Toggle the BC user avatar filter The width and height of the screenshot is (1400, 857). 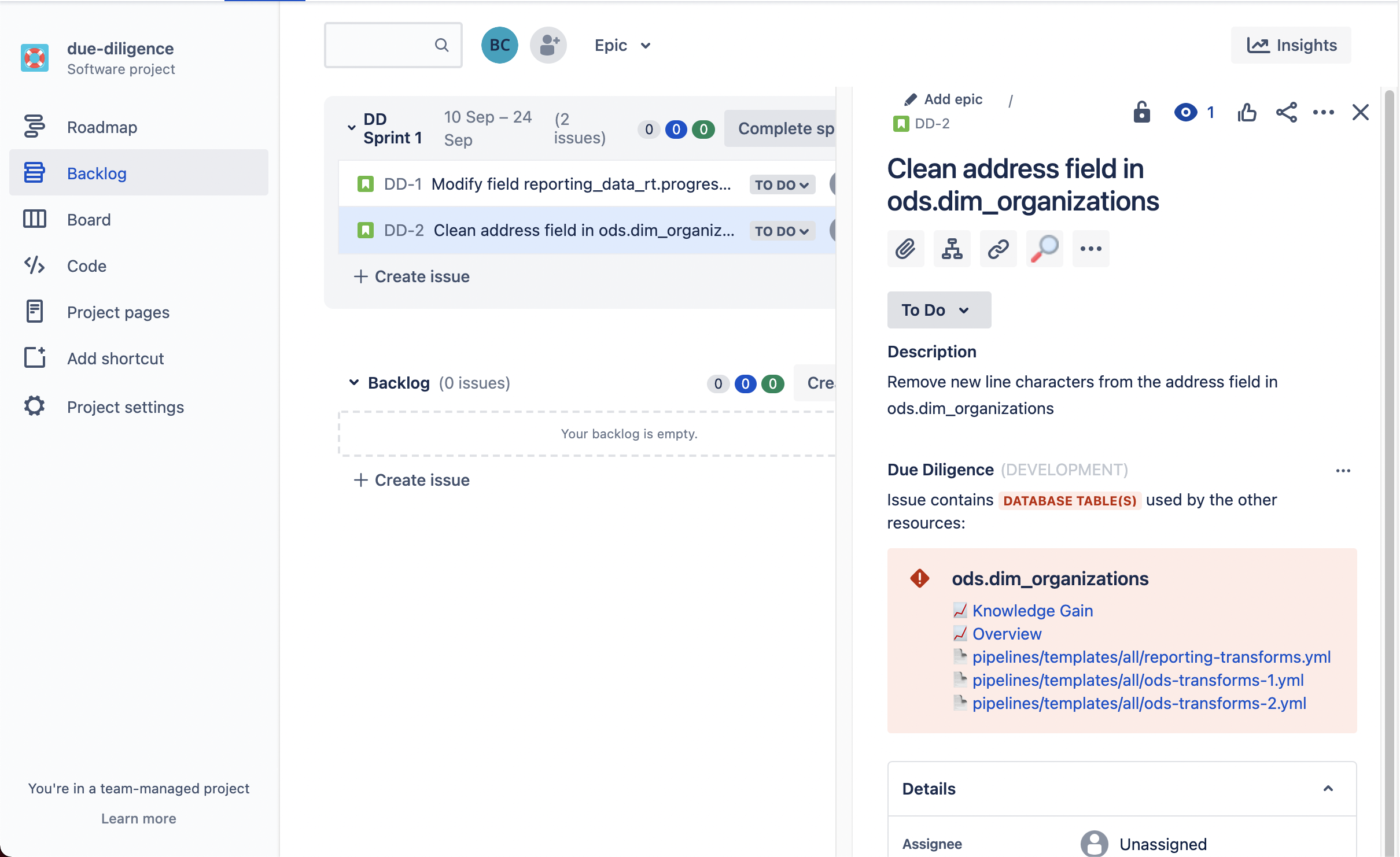[499, 45]
